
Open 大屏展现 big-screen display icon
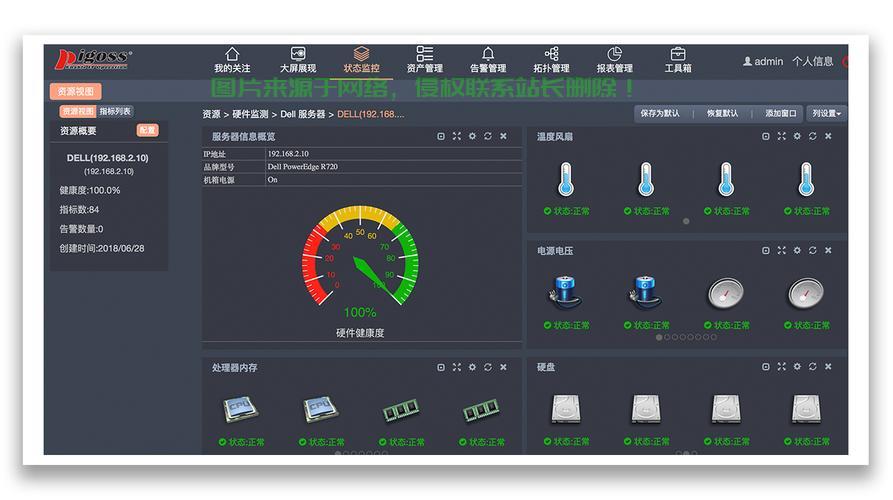(298, 54)
